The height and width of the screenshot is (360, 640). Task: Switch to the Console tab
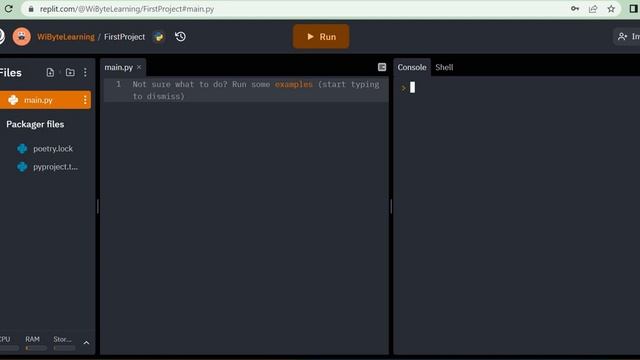pyautogui.click(x=412, y=67)
